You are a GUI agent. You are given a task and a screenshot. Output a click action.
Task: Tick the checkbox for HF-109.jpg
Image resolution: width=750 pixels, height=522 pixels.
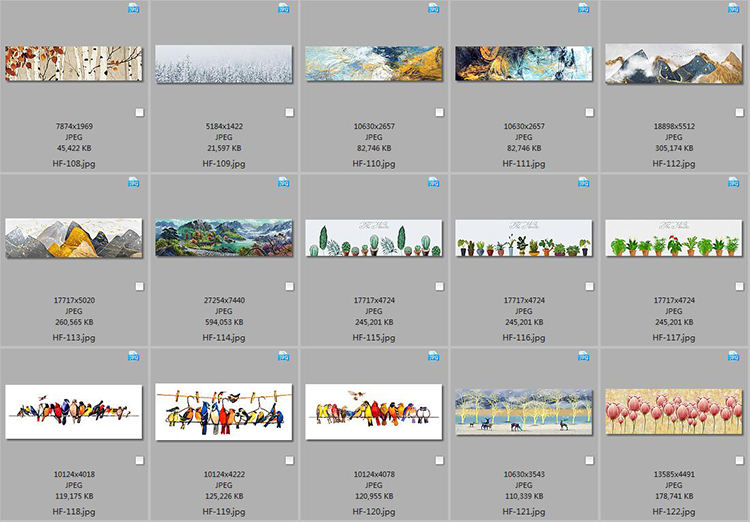click(x=289, y=113)
